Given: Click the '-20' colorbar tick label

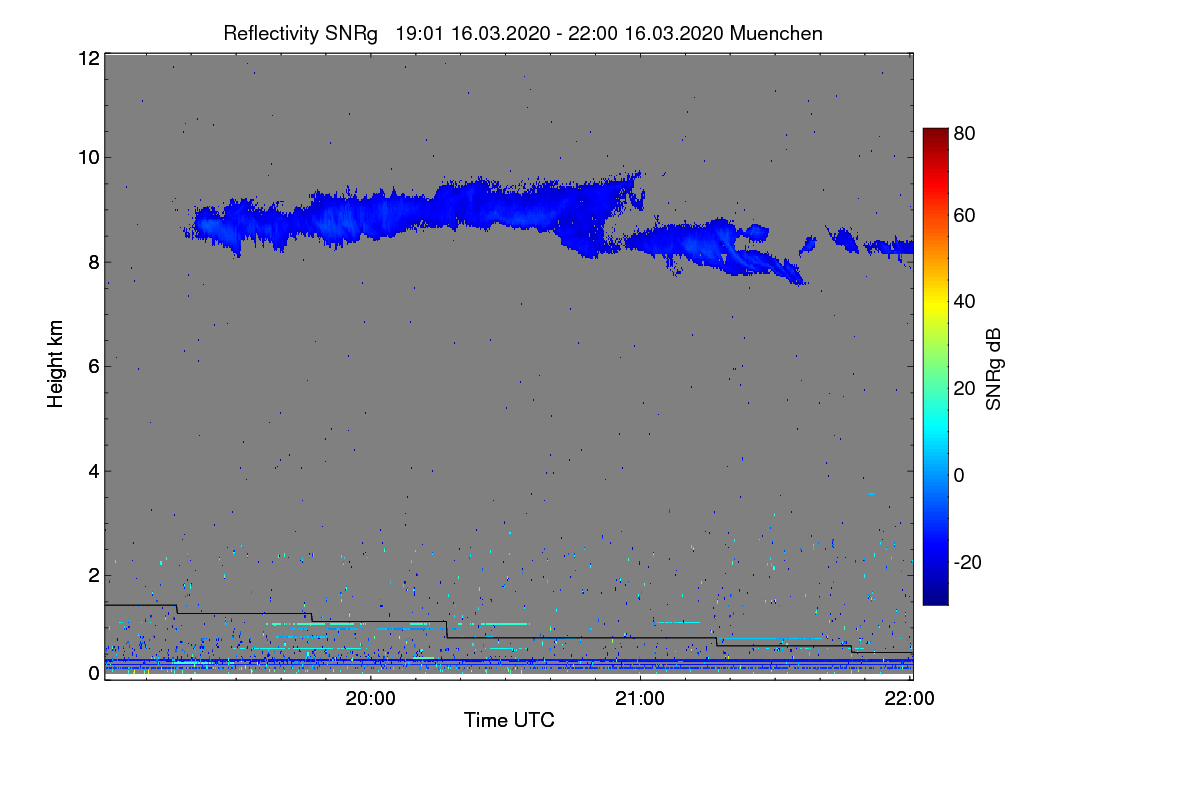Looking at the screenshot, I should (x=968, y=562).
